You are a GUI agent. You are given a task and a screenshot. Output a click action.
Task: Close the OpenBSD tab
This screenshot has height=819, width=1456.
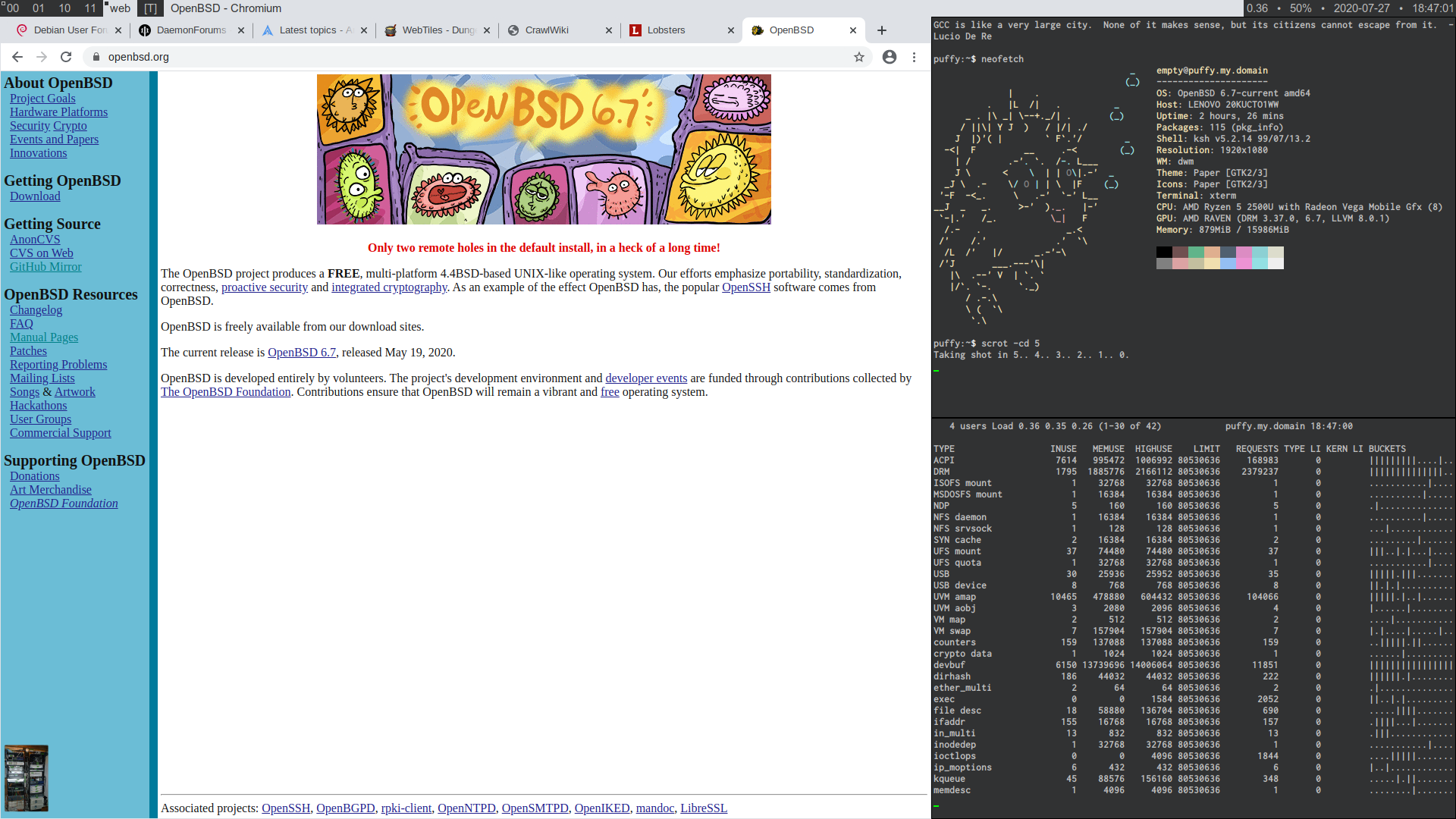click(x=853, y=30)
